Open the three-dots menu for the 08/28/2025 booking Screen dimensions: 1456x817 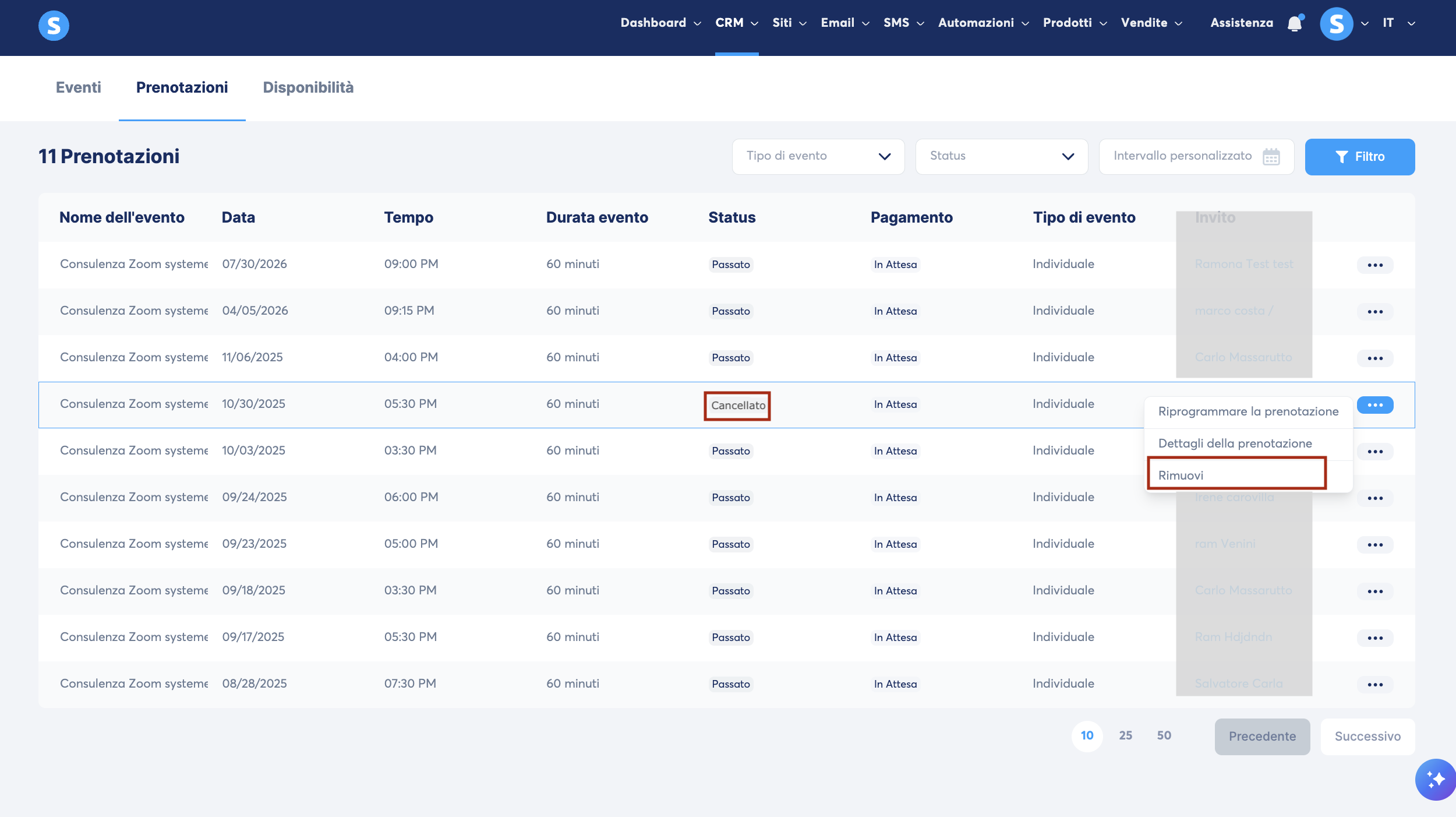1375,685
